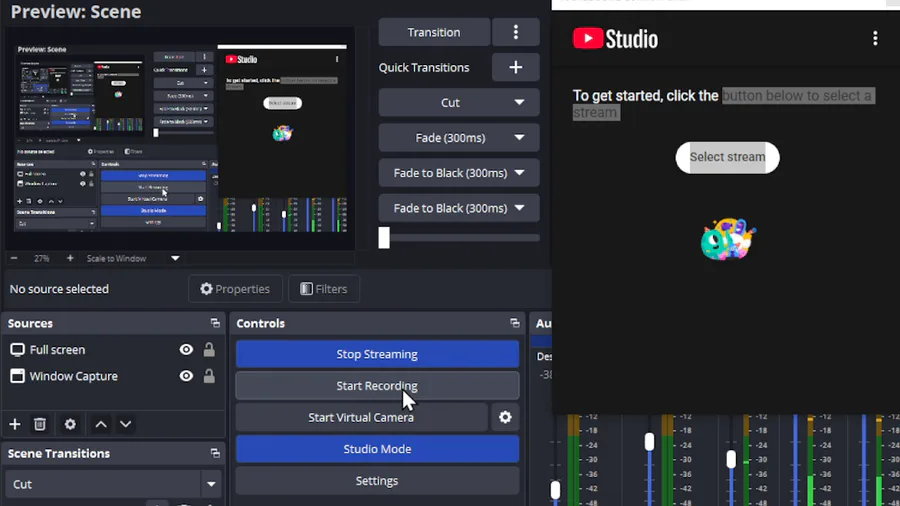Screen dimensions: 900x506
Task: Toggle visibility of Full screen source
Action: tap(186, 349)
